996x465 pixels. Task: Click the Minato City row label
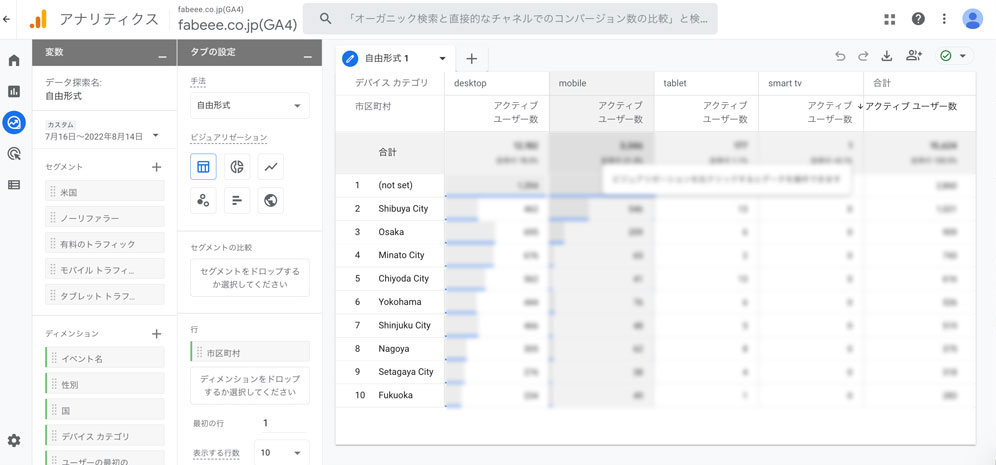401,255
